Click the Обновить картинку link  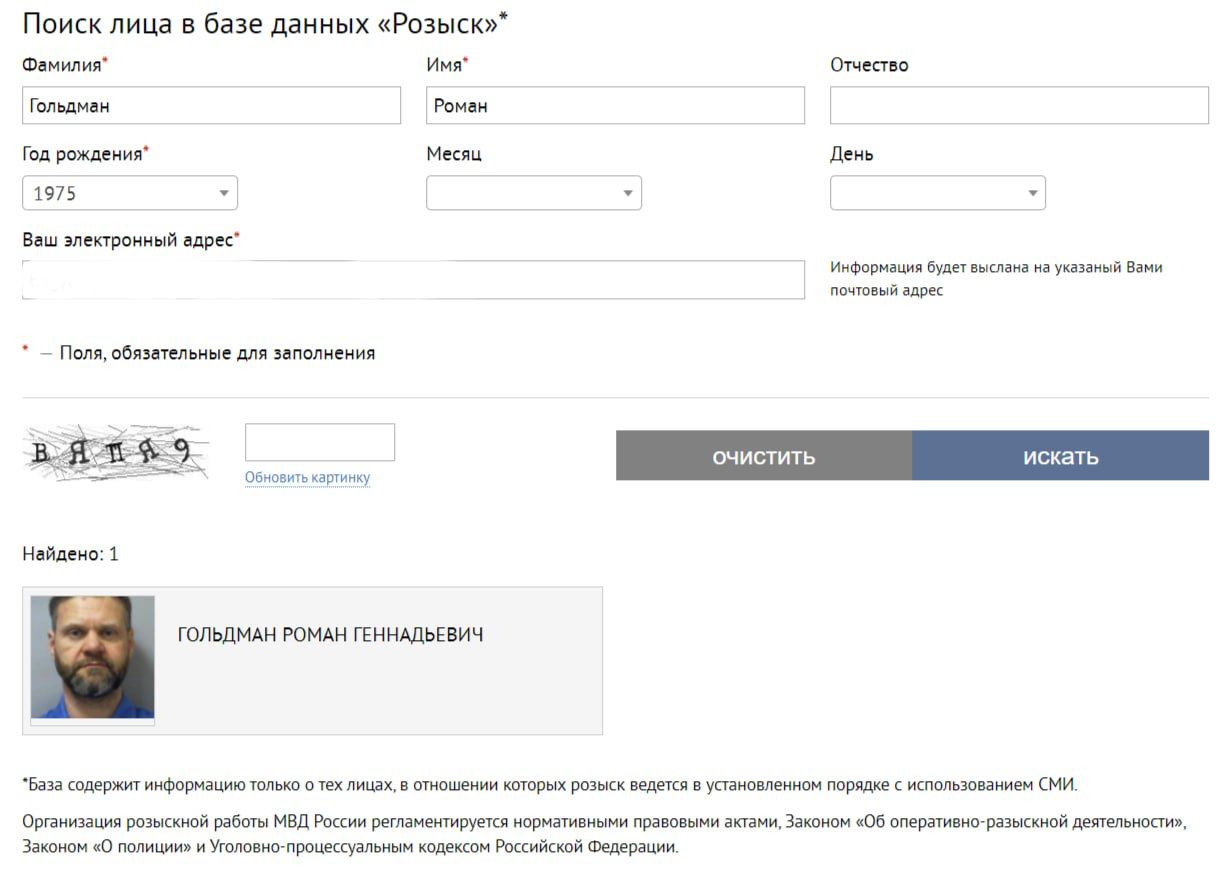point(307,478)
